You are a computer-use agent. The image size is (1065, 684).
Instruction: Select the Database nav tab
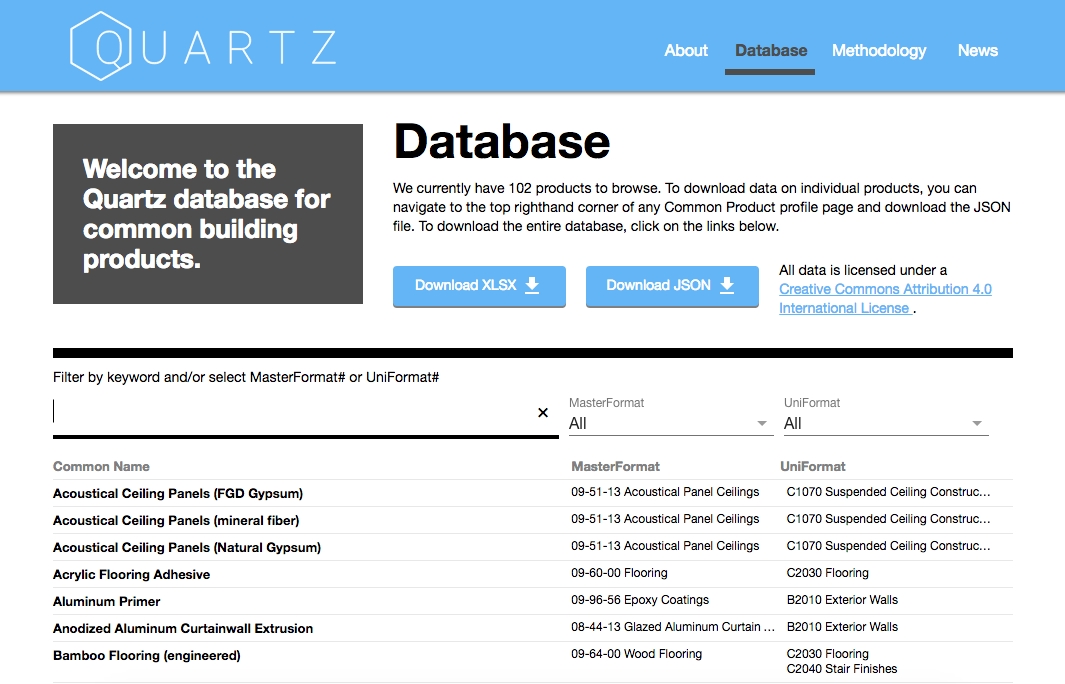[x=770, y=50]
